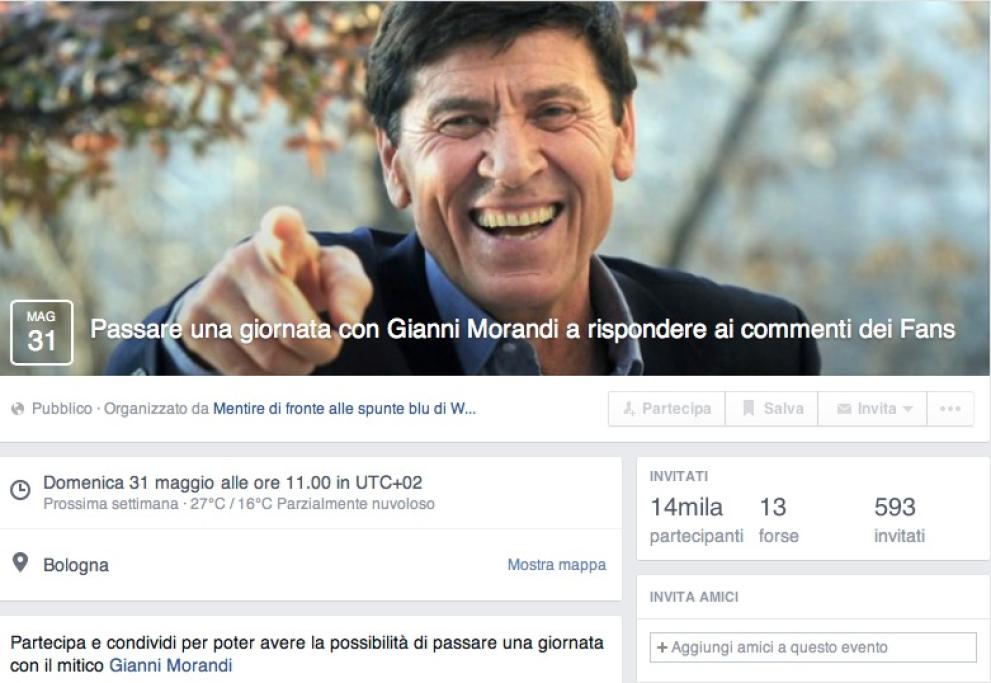Click the Aggiungi amici a questo evento field
Image resolution: width=991 pixels, height=683 pixels.
pyautogui.click(x=813, y=647)
